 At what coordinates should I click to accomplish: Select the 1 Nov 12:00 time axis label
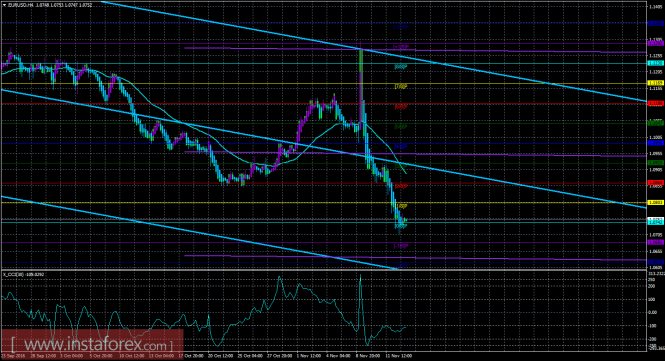(x=308, y=356)
